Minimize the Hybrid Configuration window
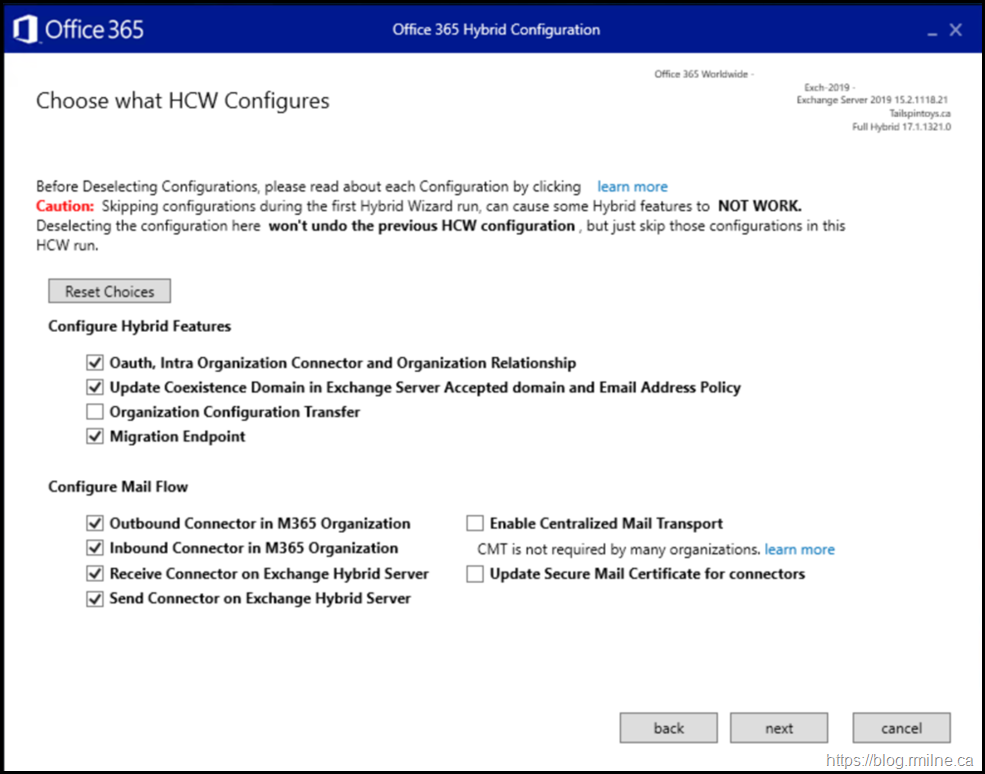Viewport: 985px width, 774px height. 932,31
